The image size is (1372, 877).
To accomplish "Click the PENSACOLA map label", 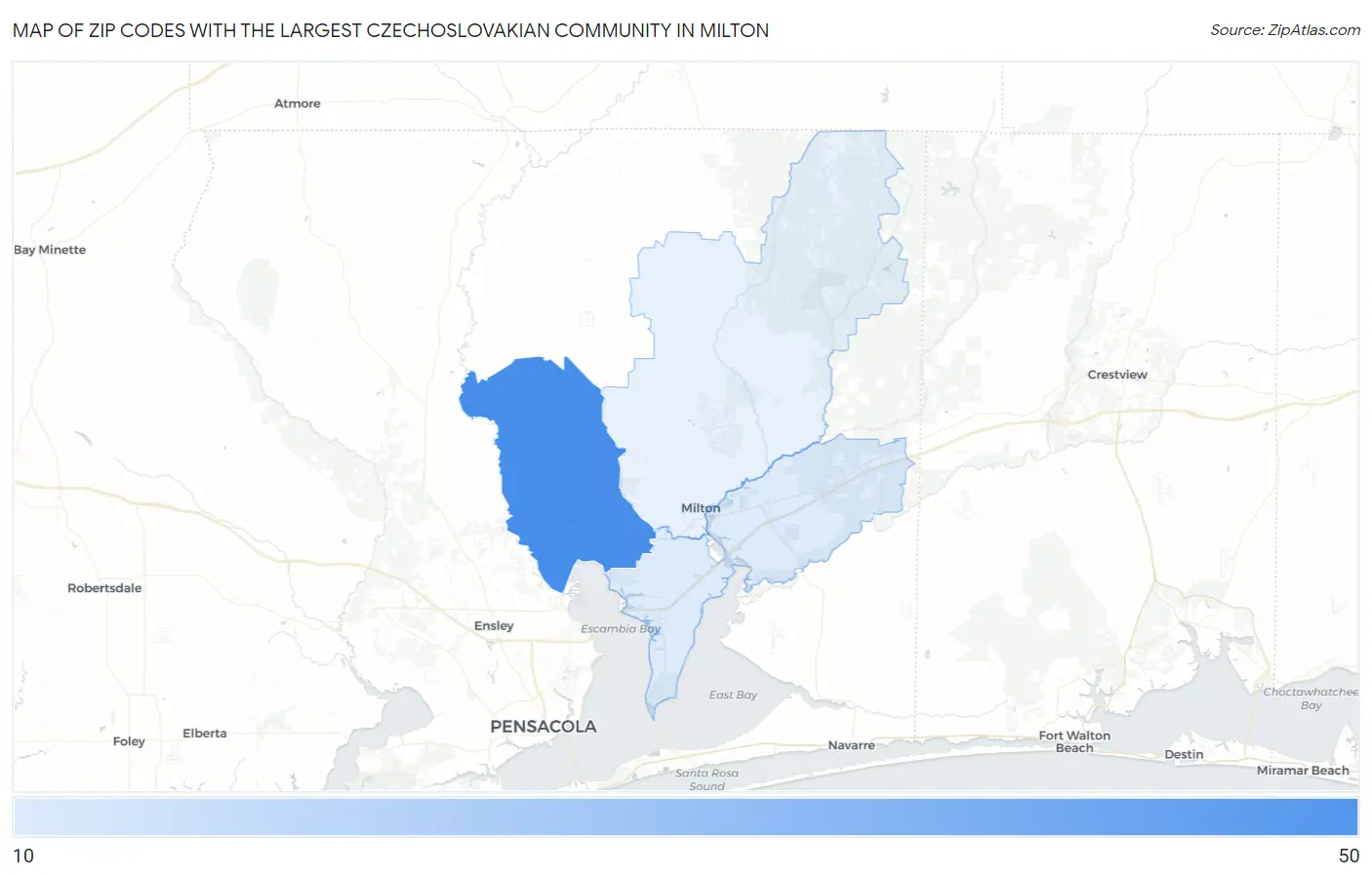I will tap(543, 727).
